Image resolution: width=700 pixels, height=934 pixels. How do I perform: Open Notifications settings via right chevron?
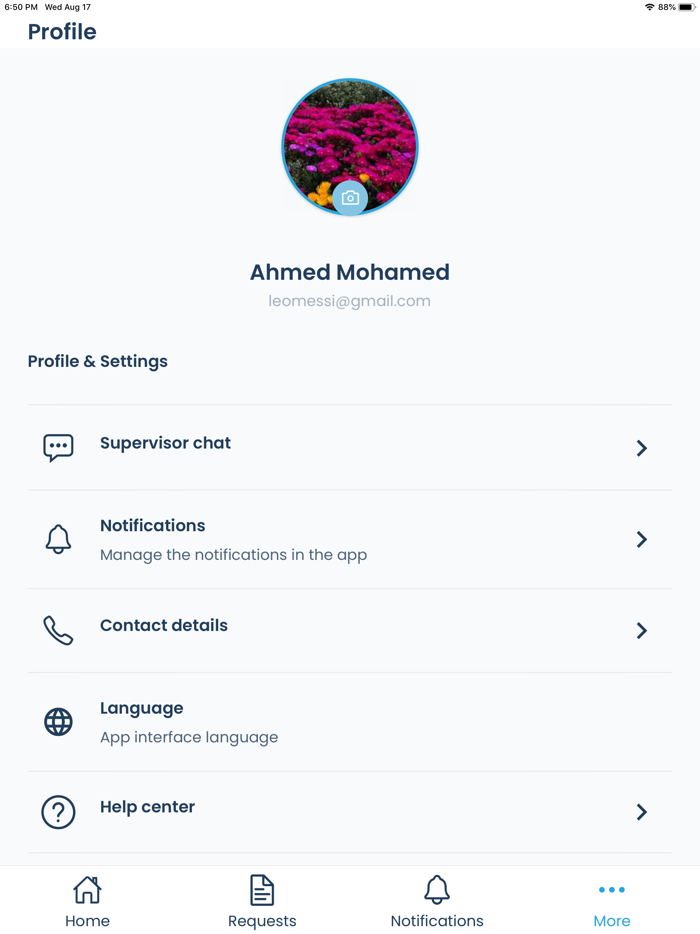tap(642, 539)
